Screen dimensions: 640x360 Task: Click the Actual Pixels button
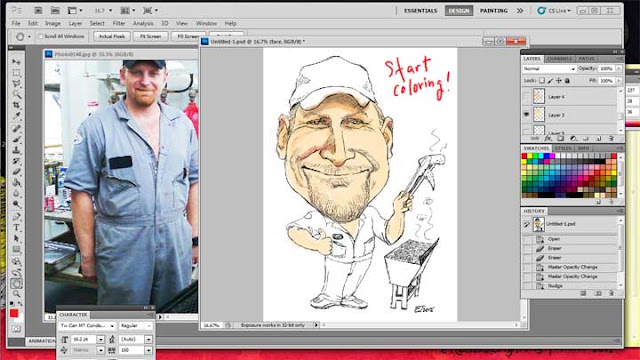click(112, 36)
